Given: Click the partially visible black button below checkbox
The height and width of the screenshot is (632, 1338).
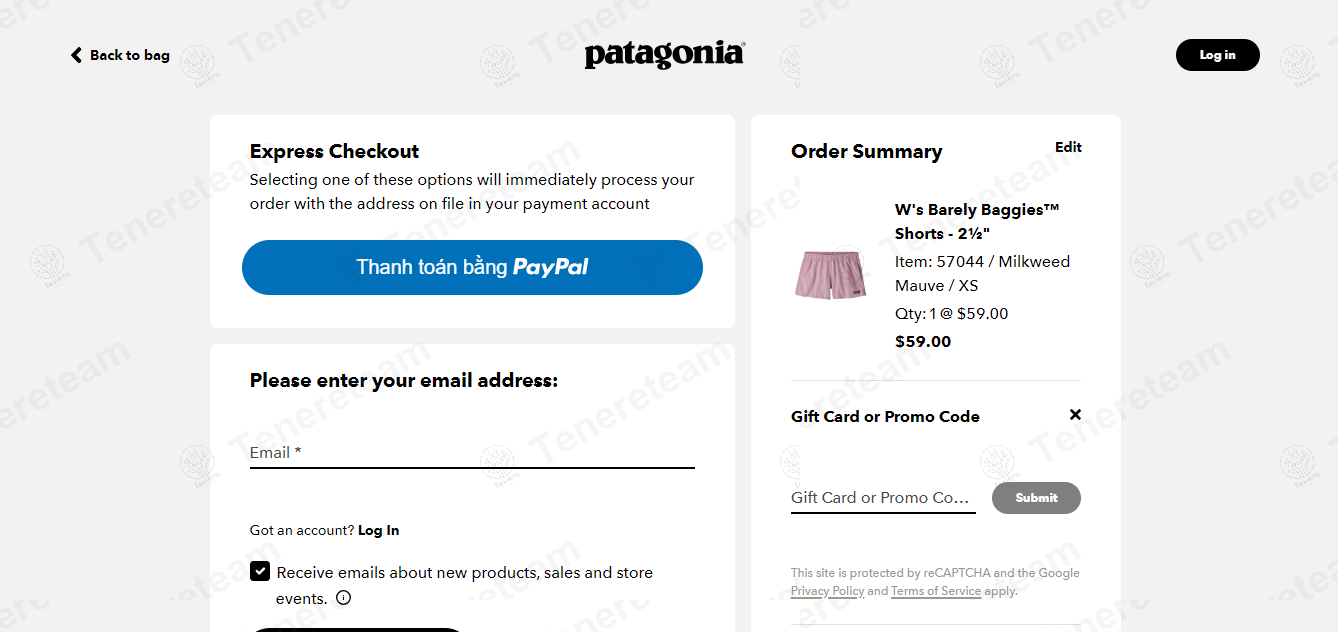Looking at the screenshot, I should coord(356,629).
